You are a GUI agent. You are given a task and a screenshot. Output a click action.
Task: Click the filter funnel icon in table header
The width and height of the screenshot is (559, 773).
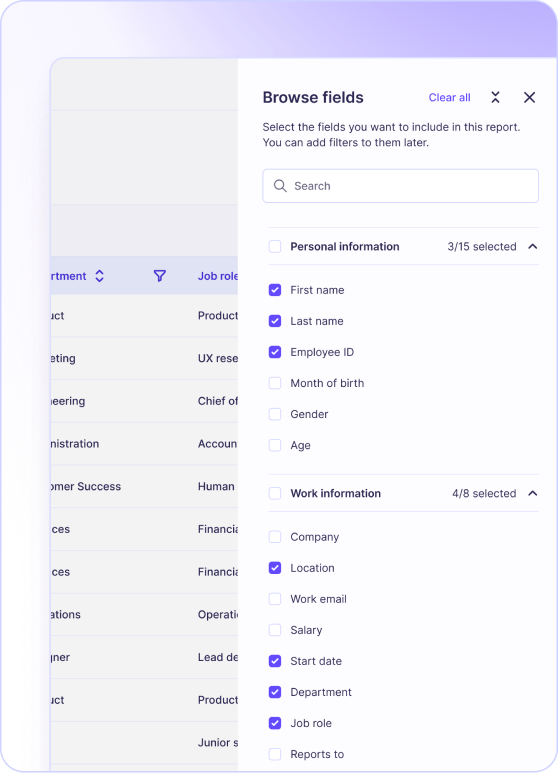tap(160, 276)
